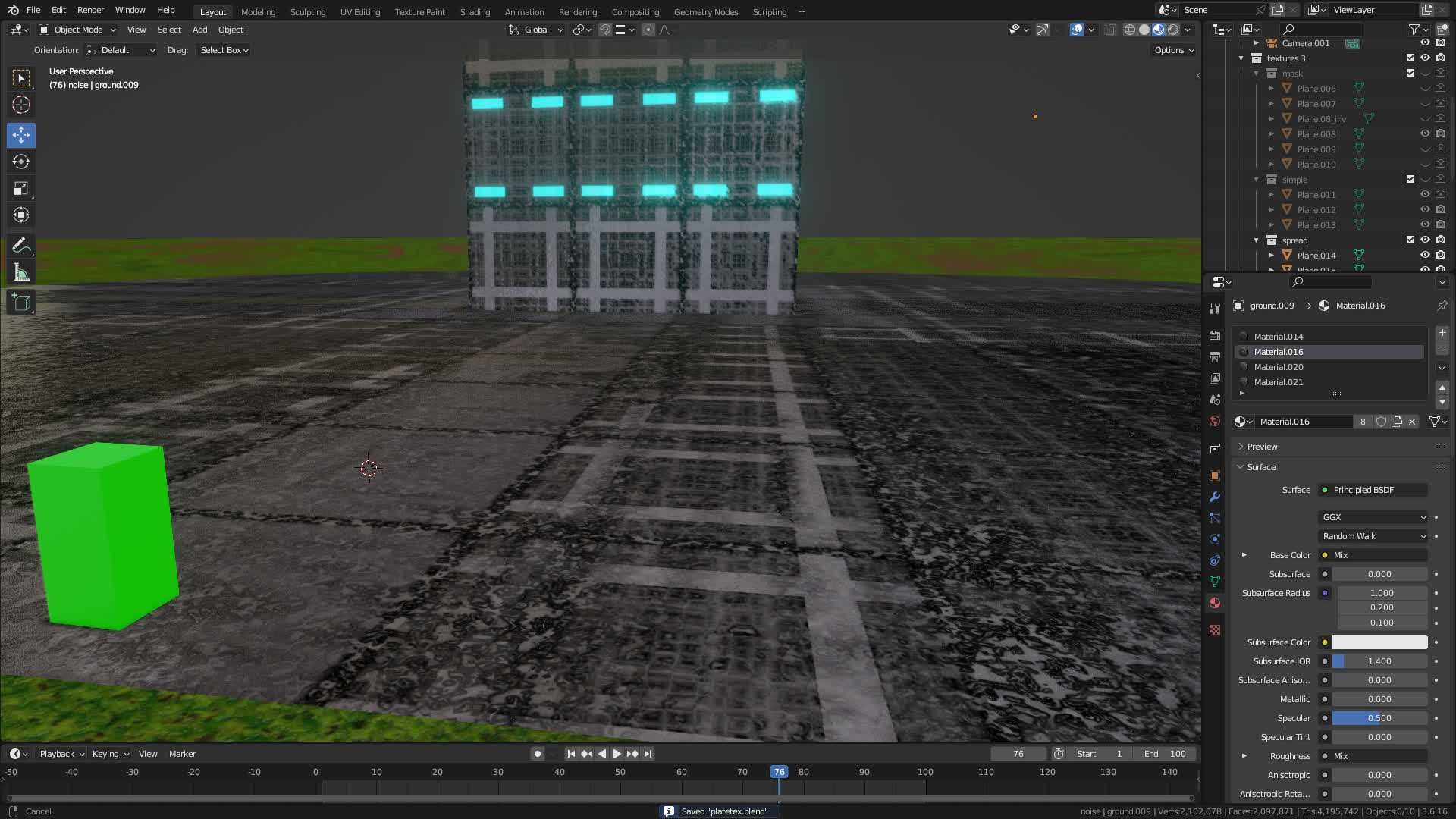Choose the Add Cube tool
Image resolution: width=1456 pixels, height=819 pixels.
(21, 303)
